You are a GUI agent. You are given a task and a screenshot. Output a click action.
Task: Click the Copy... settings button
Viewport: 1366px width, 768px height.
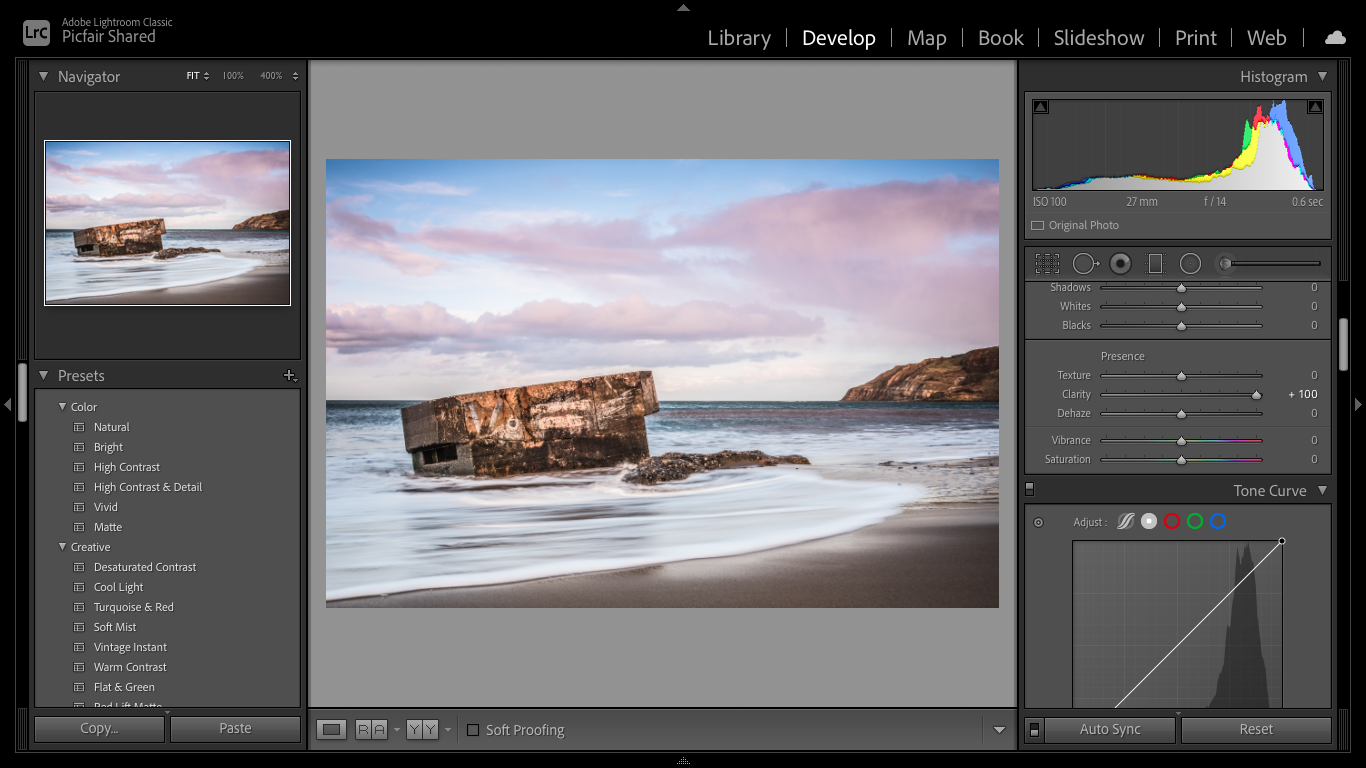(99, 729)
